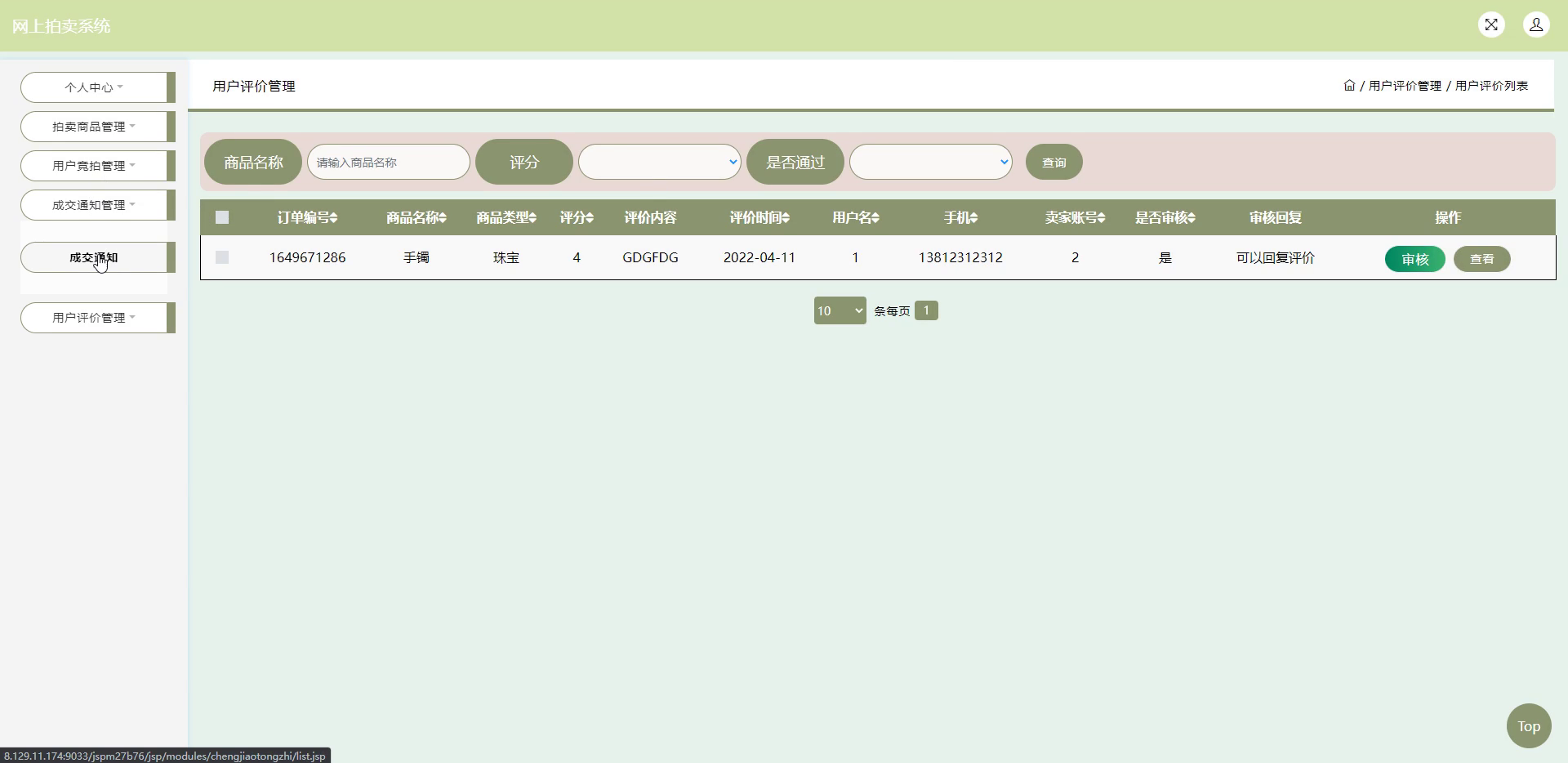This screenshot has width=1568, height=763.
Task: Click the 审核回复 column header
Action: [x=1276, y=218]
